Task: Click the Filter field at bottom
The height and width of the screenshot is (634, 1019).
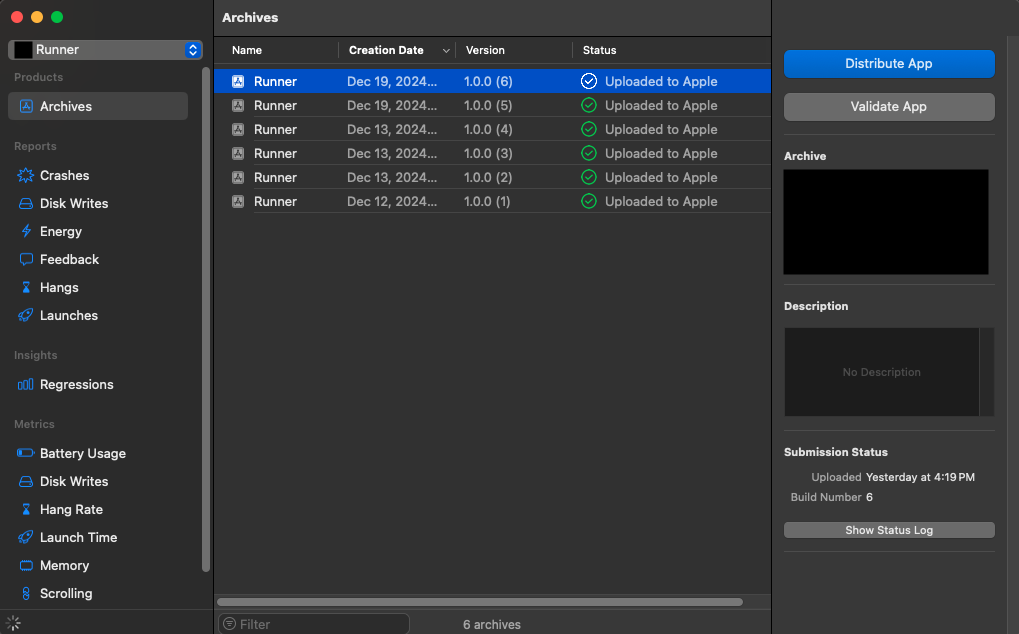Action: 314,624
